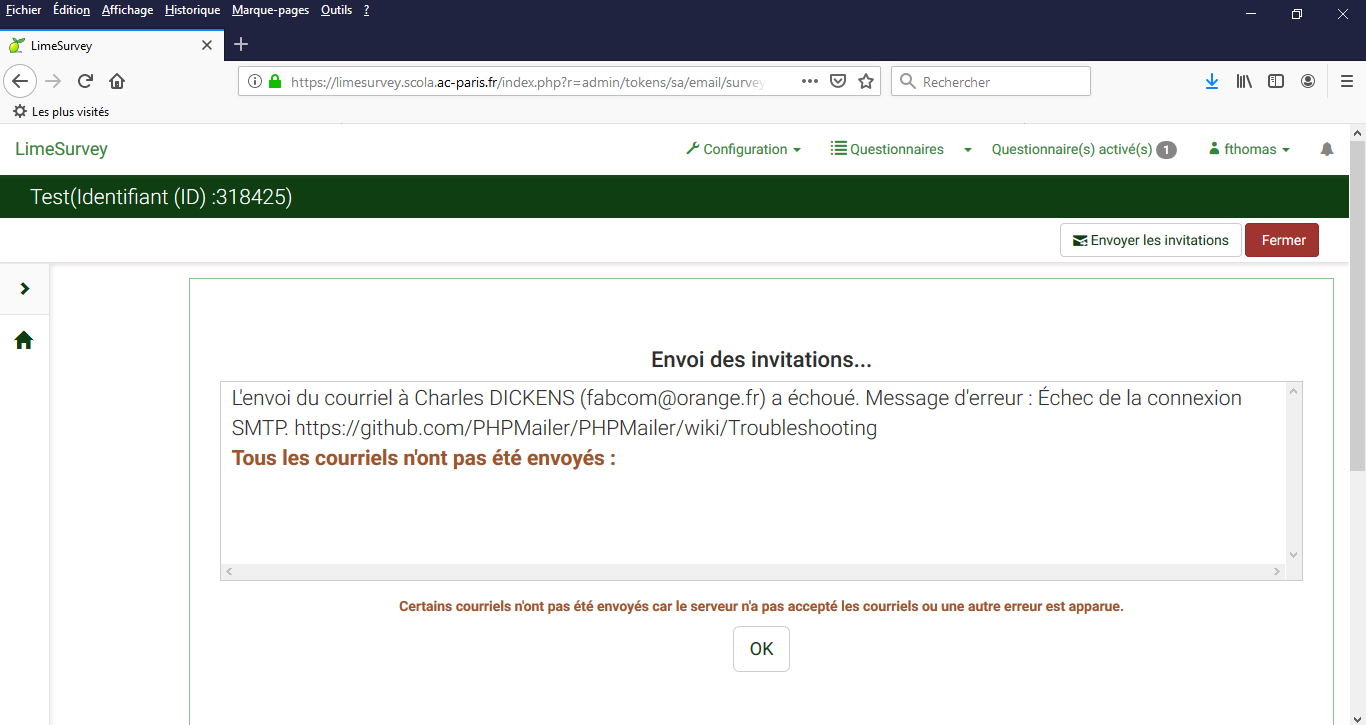Open the notifications bell icon

click(1327, 149)
